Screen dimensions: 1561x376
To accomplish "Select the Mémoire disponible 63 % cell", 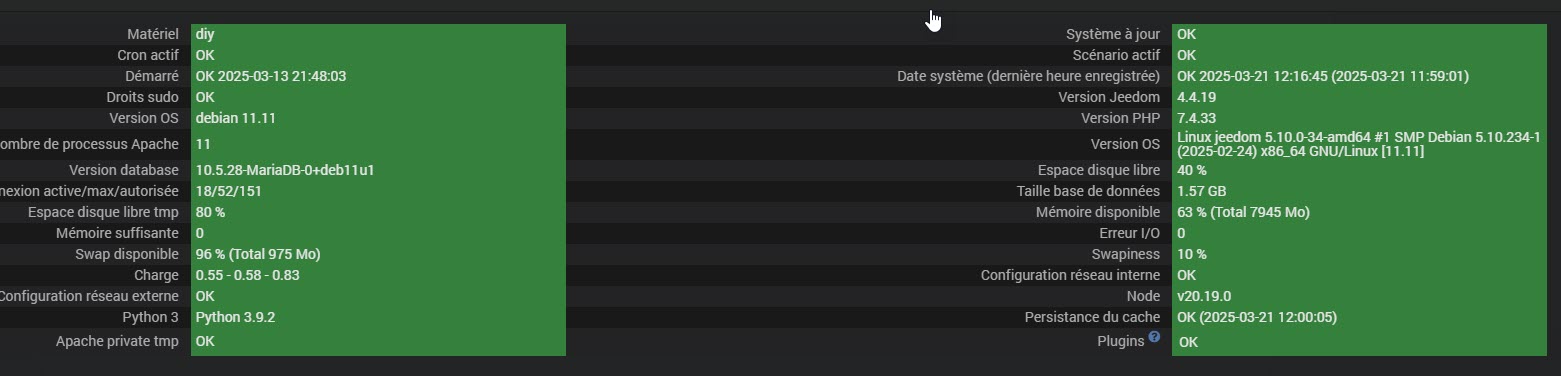I will coord(1360,212).
